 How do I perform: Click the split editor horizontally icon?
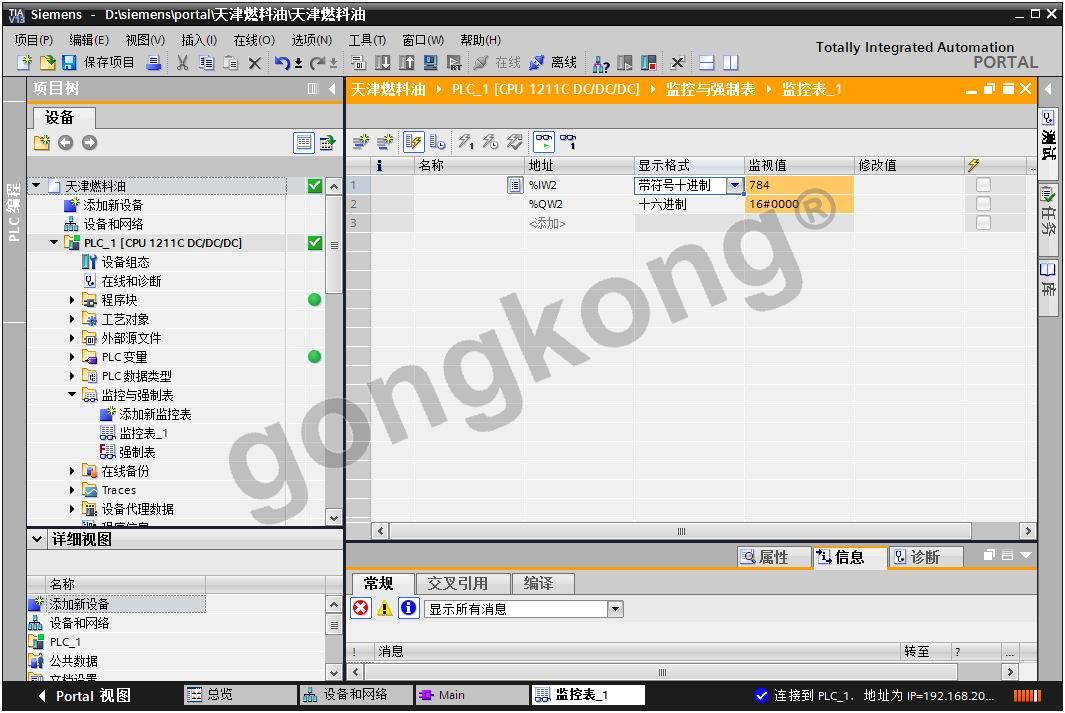pos(706,63)
